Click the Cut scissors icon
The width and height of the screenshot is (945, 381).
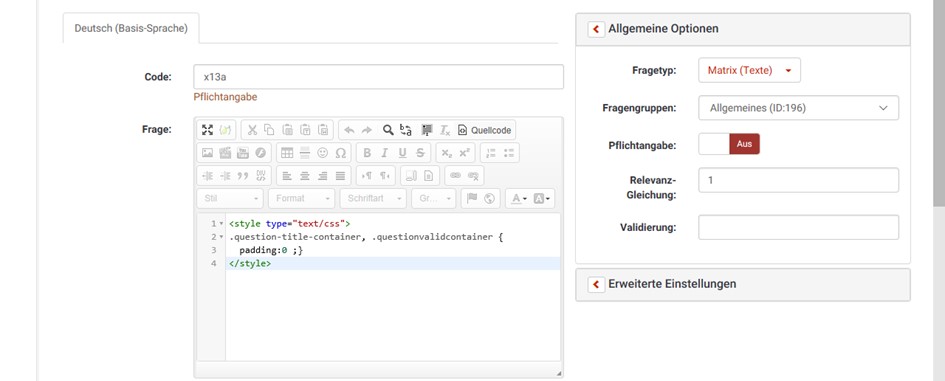click(252, 130)
